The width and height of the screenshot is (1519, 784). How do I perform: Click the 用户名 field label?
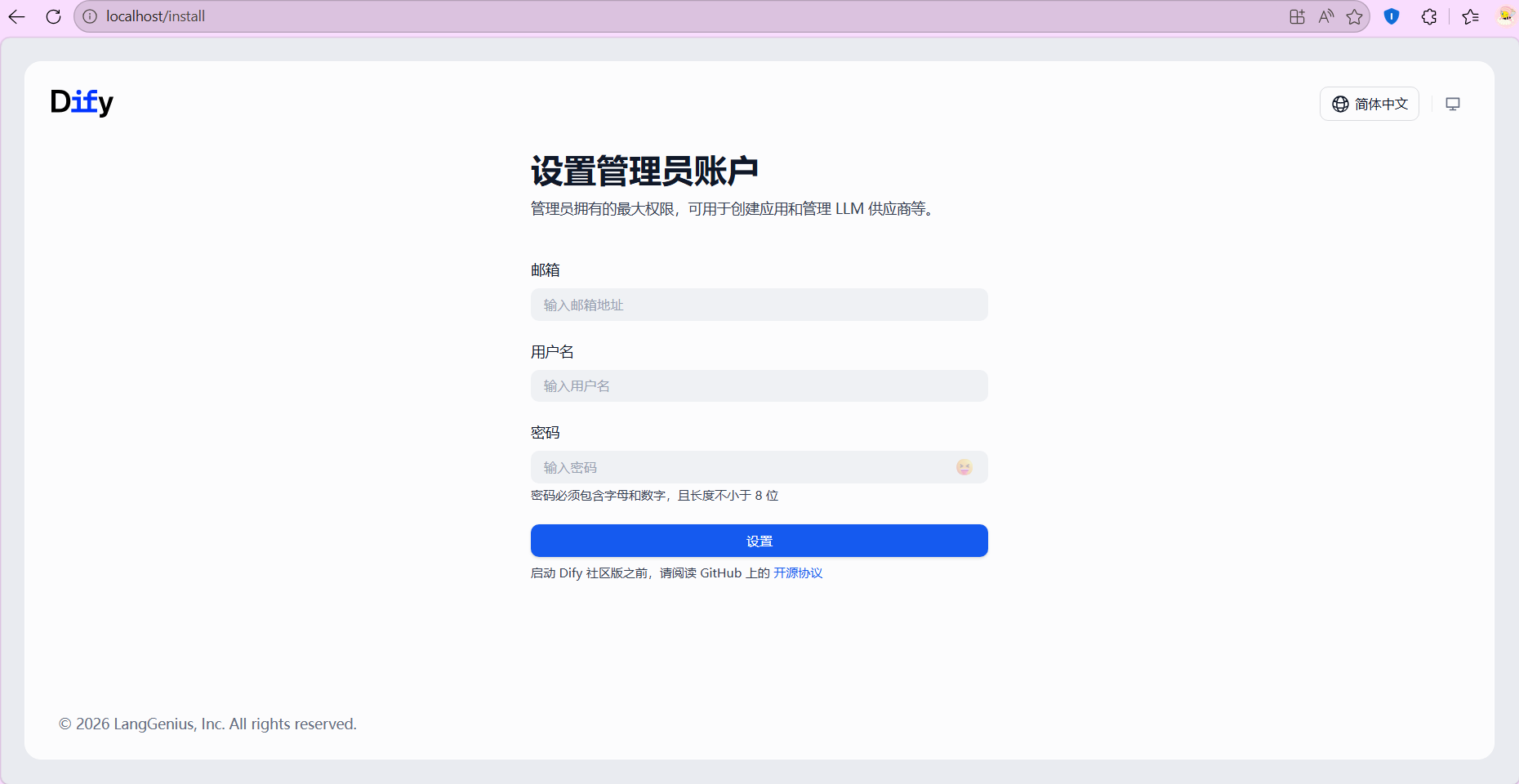tap(552, 352)
